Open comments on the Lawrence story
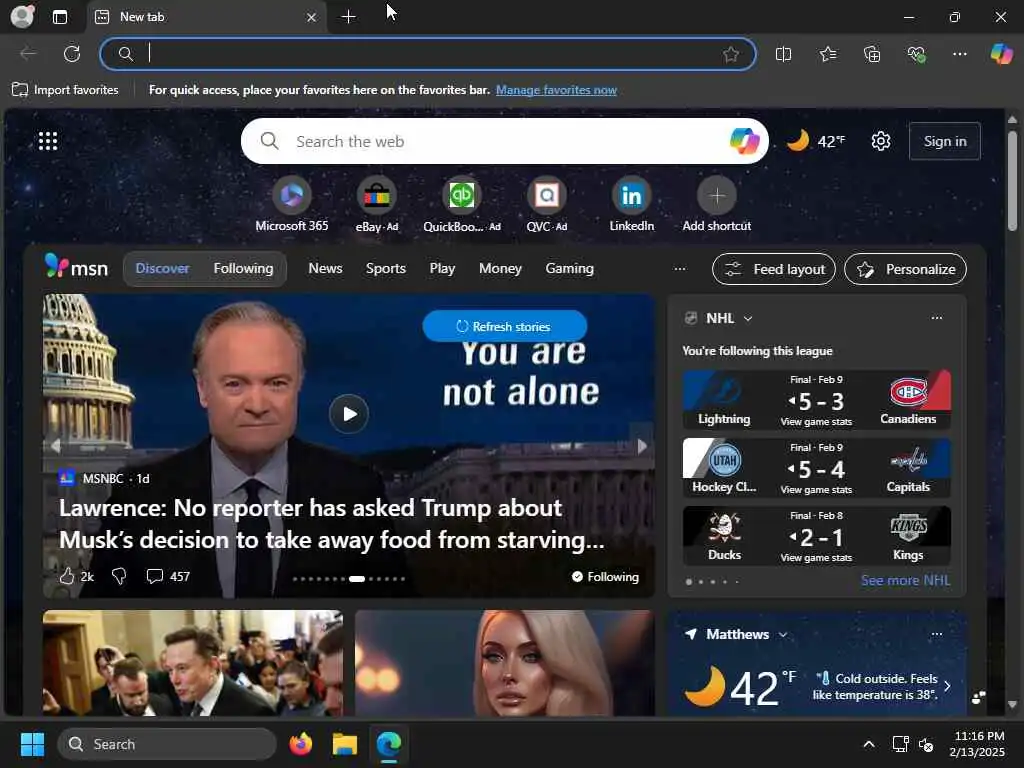This screenshot has width=1024, height=768. [168, 576]
